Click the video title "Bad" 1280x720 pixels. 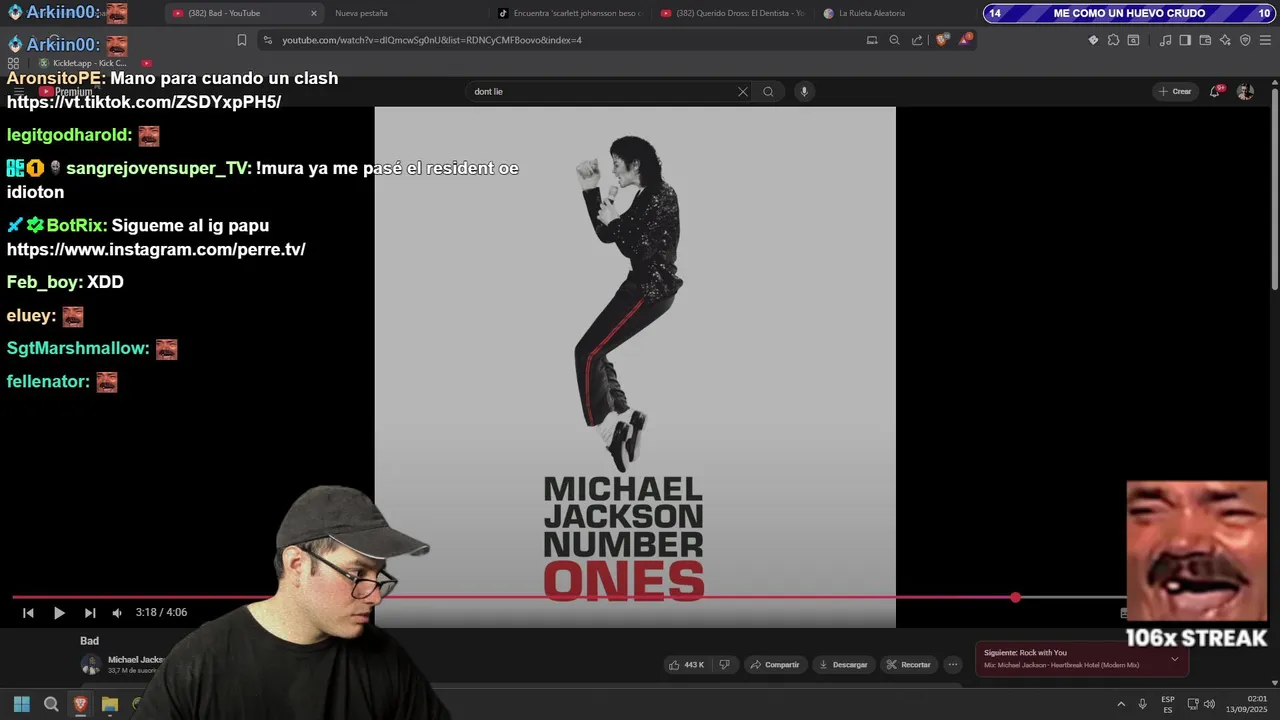90,641
